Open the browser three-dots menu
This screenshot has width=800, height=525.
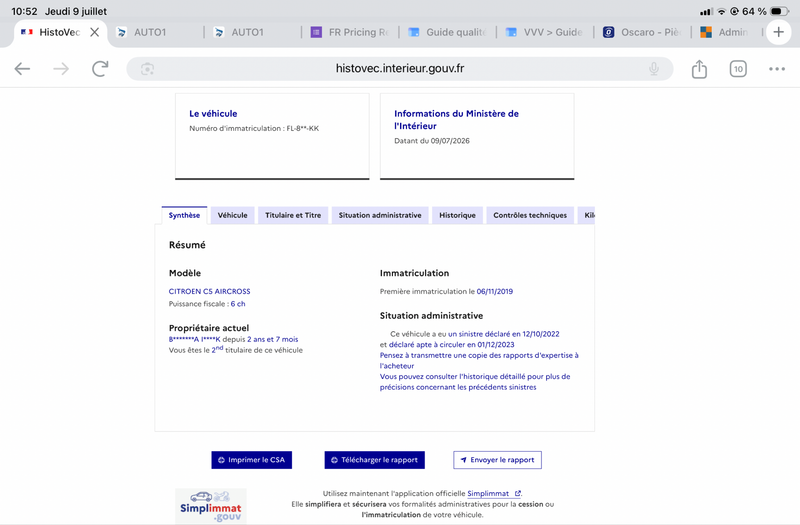click(777, 69)
